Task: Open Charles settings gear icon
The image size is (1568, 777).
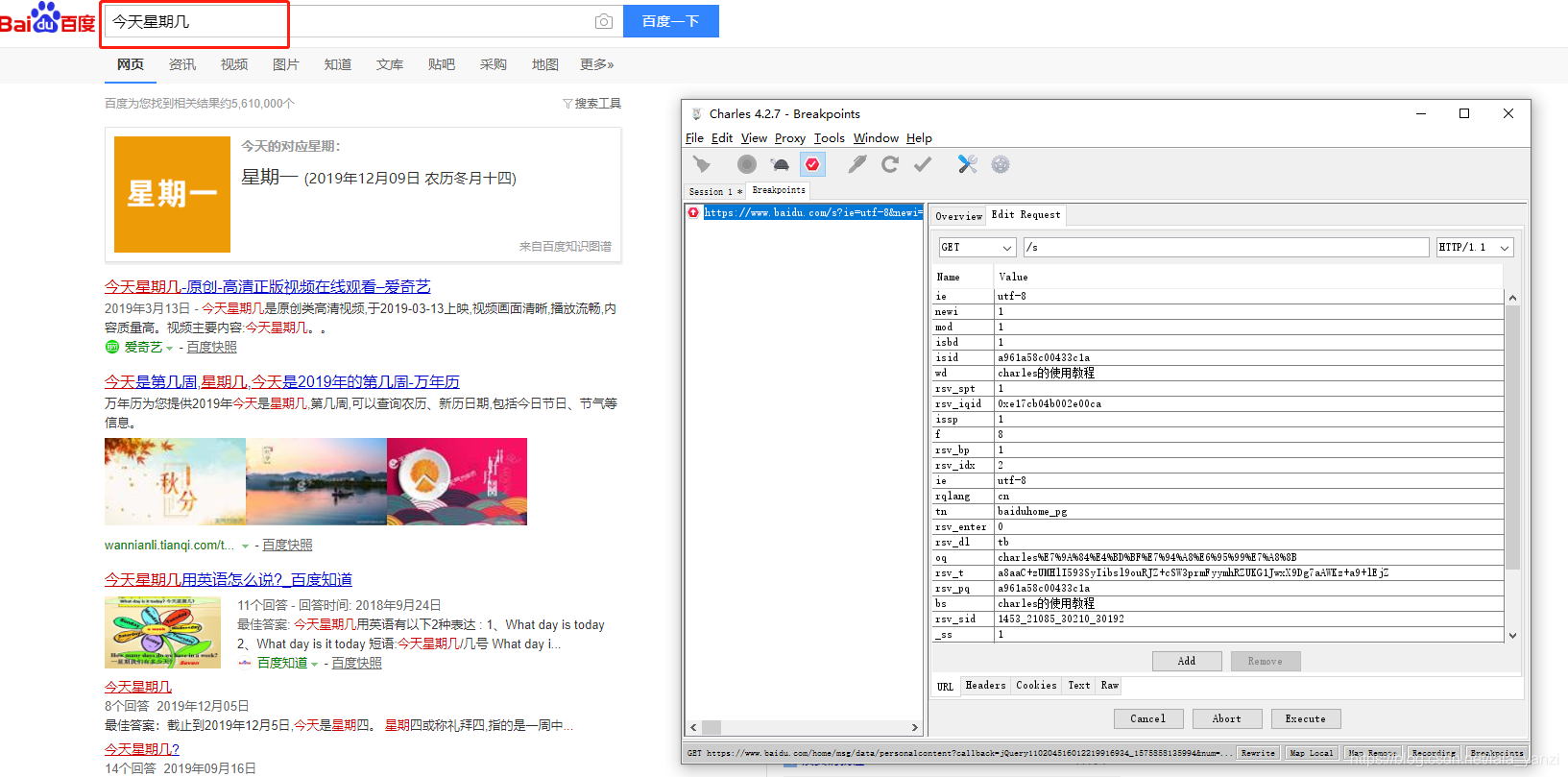Action: point(1001,164)
